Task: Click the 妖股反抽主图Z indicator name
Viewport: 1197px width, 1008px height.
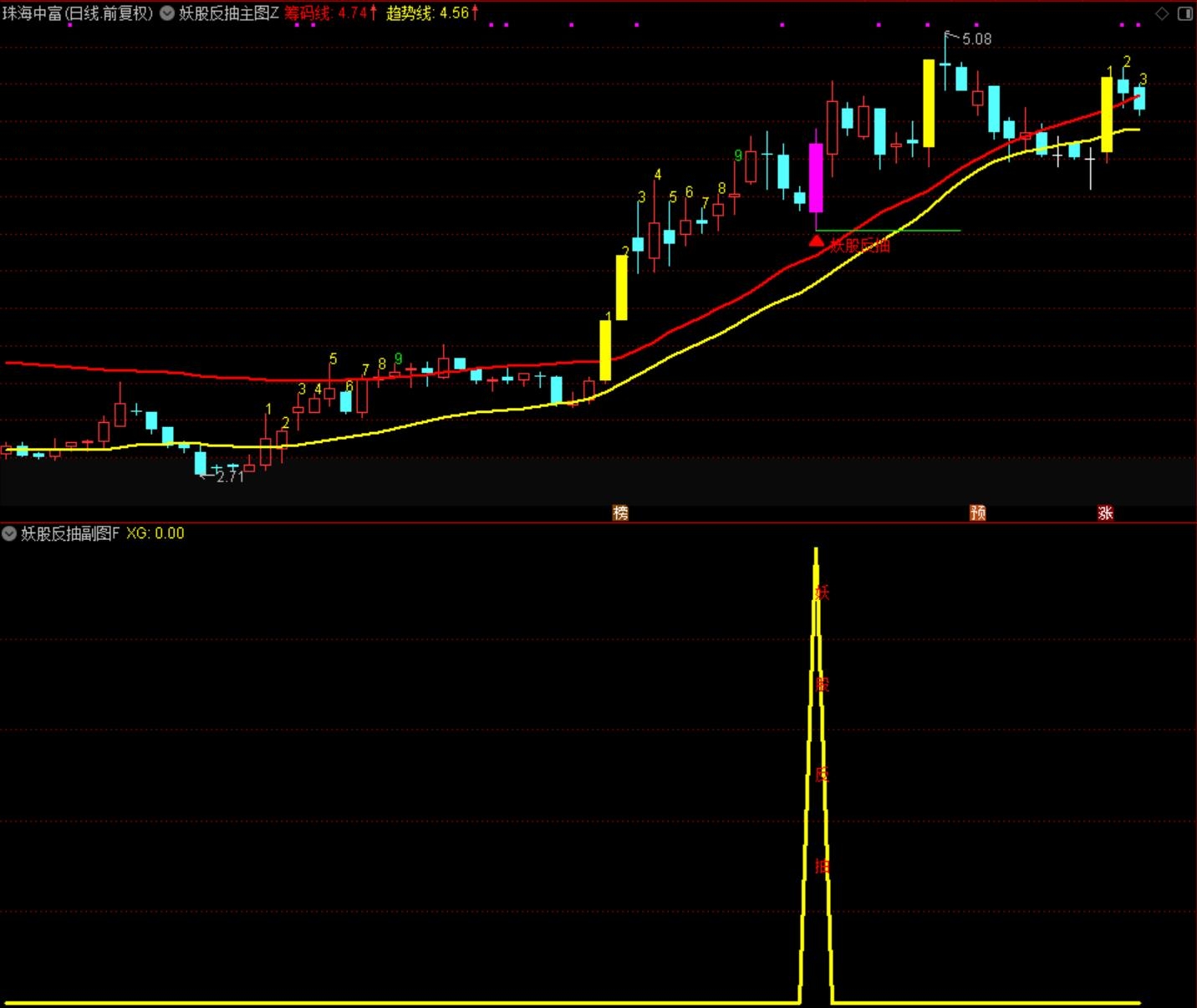Action: pos(229,13)
